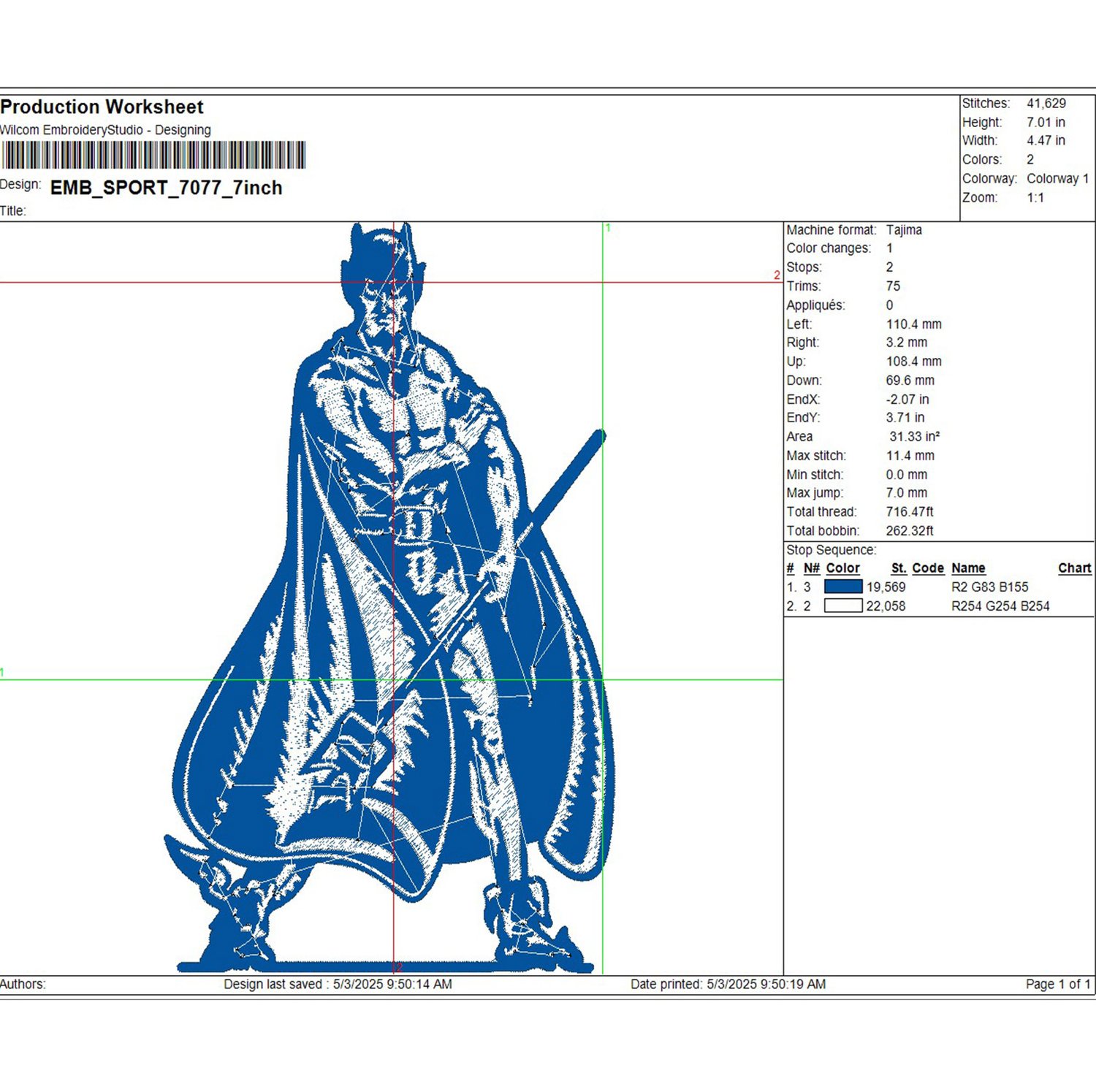The height and width of the screenshot is (1092, 1096).
Task: Click the EndY value "3.71 in"
Action: 905,418
